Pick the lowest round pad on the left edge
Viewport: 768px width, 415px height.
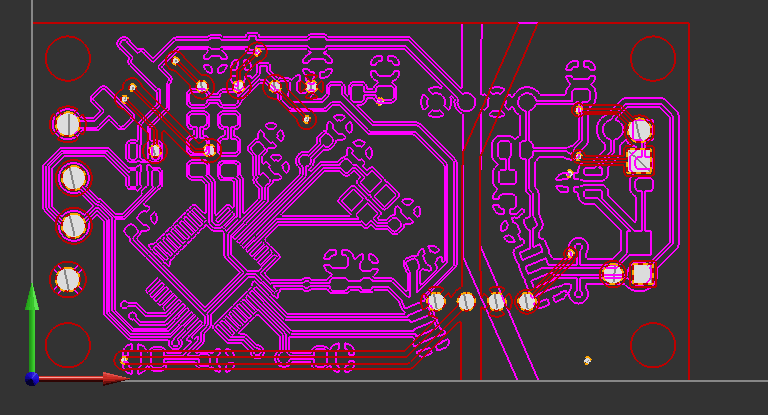click(67, 279)
